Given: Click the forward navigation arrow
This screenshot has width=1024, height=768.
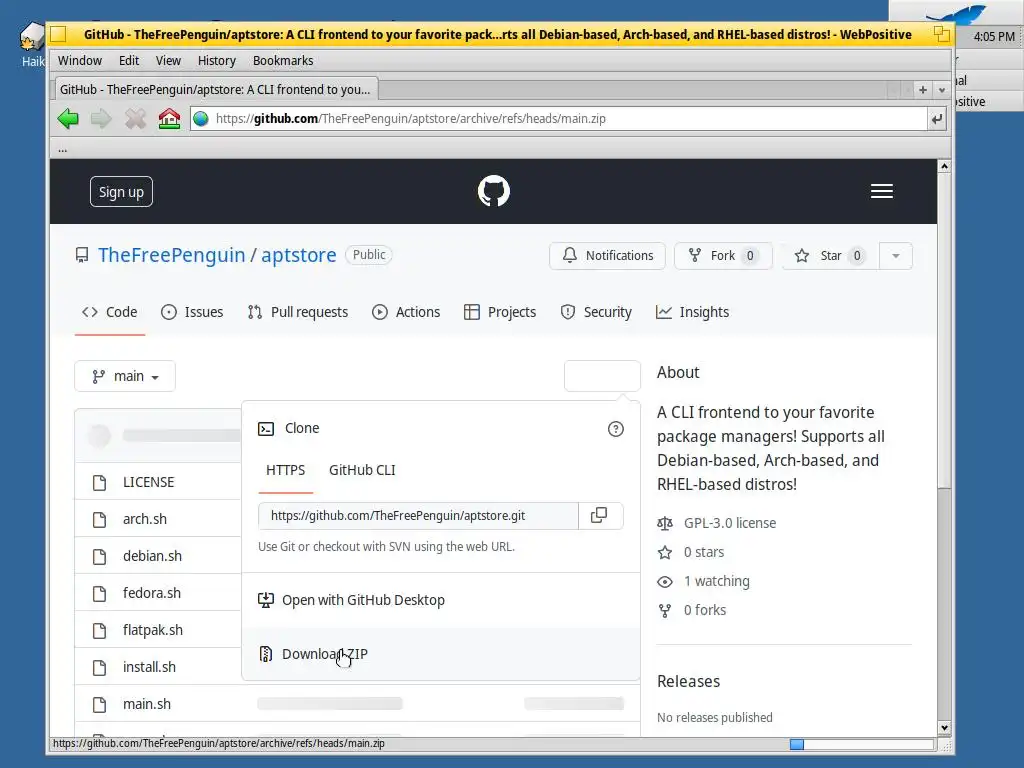Looking at the screenshot, I should coord(101,119).
